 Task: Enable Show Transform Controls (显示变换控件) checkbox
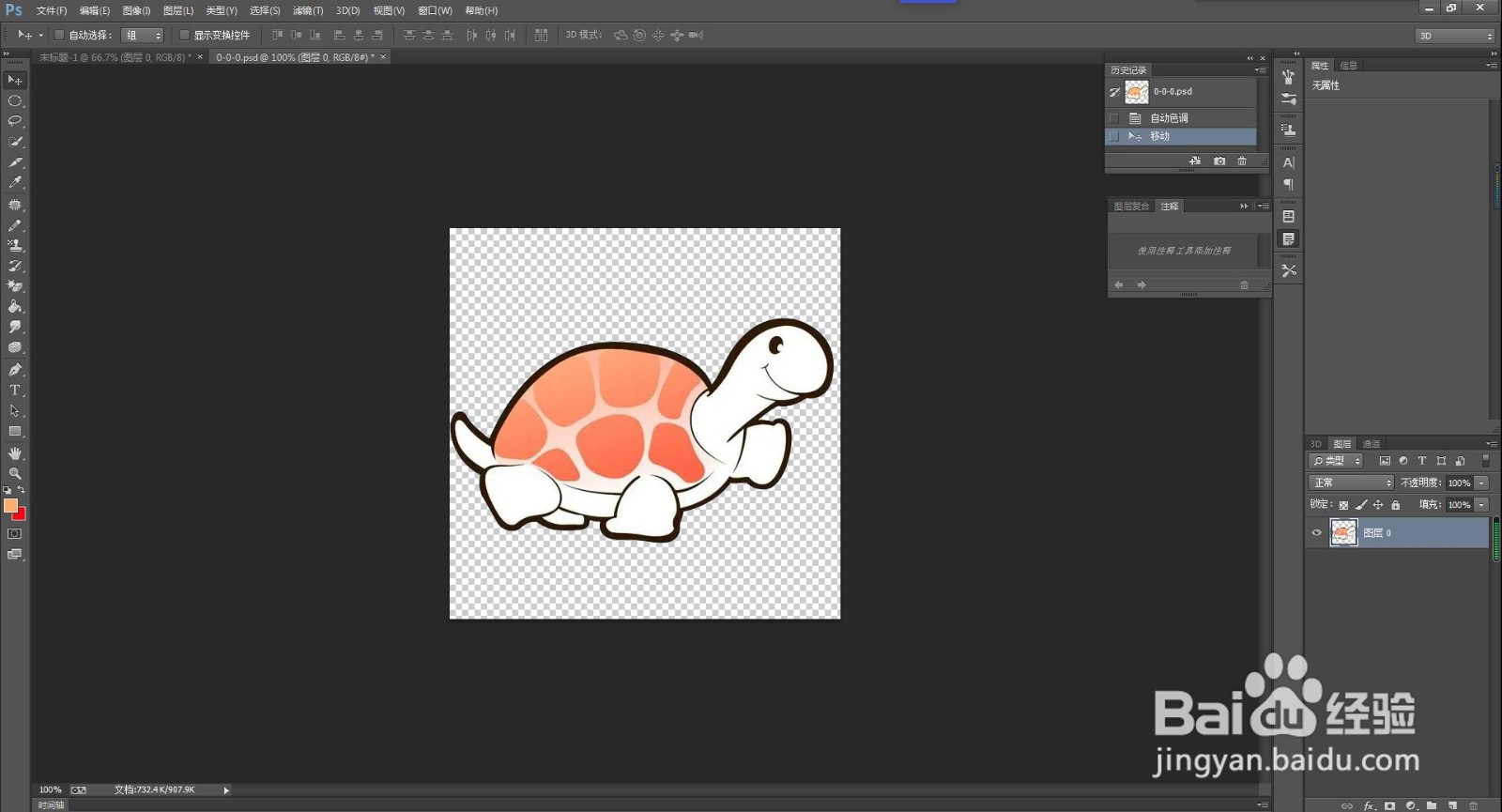pos(184,35)
